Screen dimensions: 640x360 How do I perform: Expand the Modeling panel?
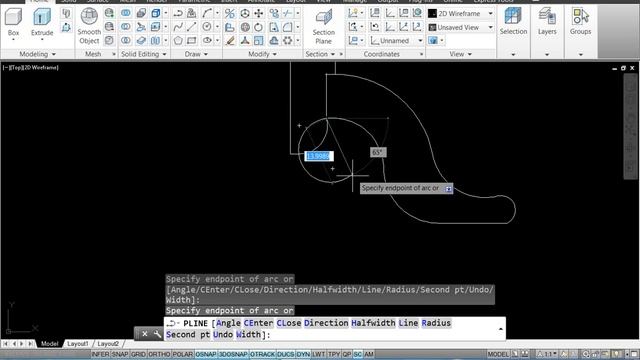(x=38, y=54)
